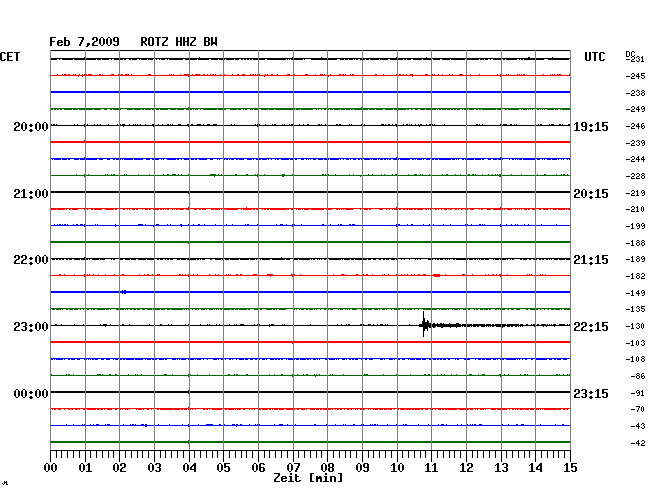Click the "23:00" CET time label
Viewport: 650px width, 494px height.
[x=31, y=327]
